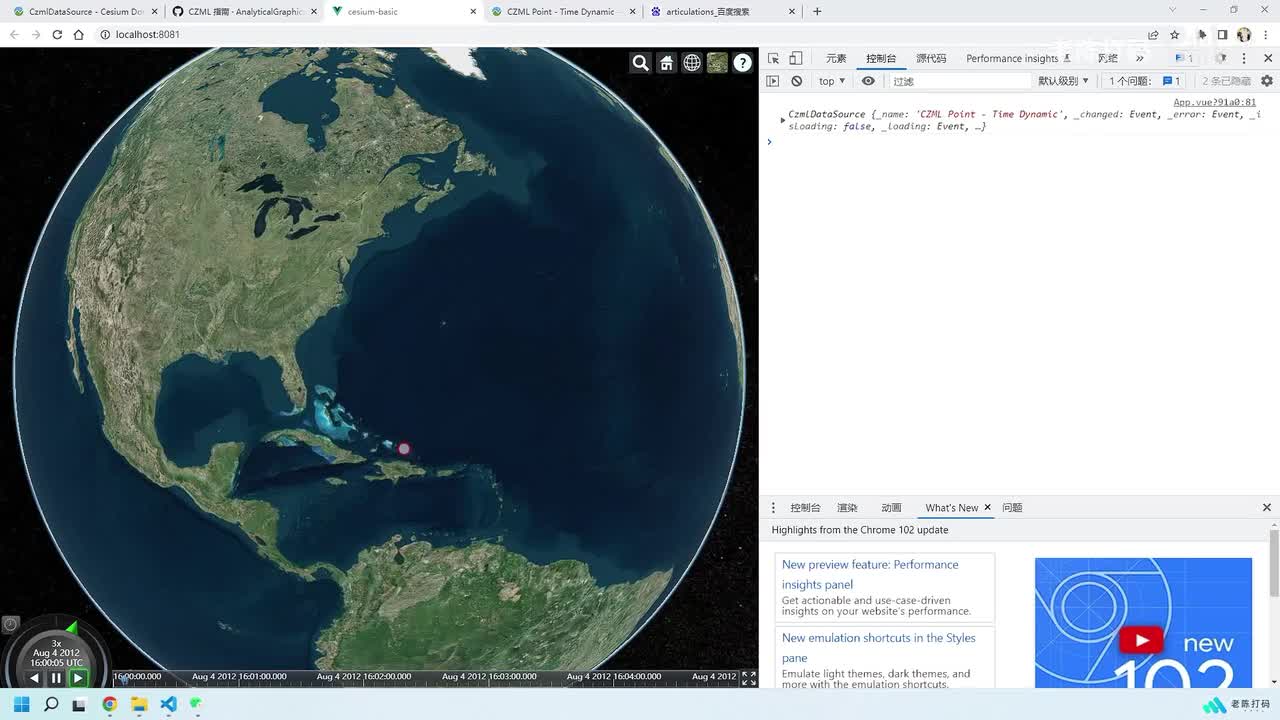Reload the localhost page
Screen dimensions: 1280x720
(57, 35)
